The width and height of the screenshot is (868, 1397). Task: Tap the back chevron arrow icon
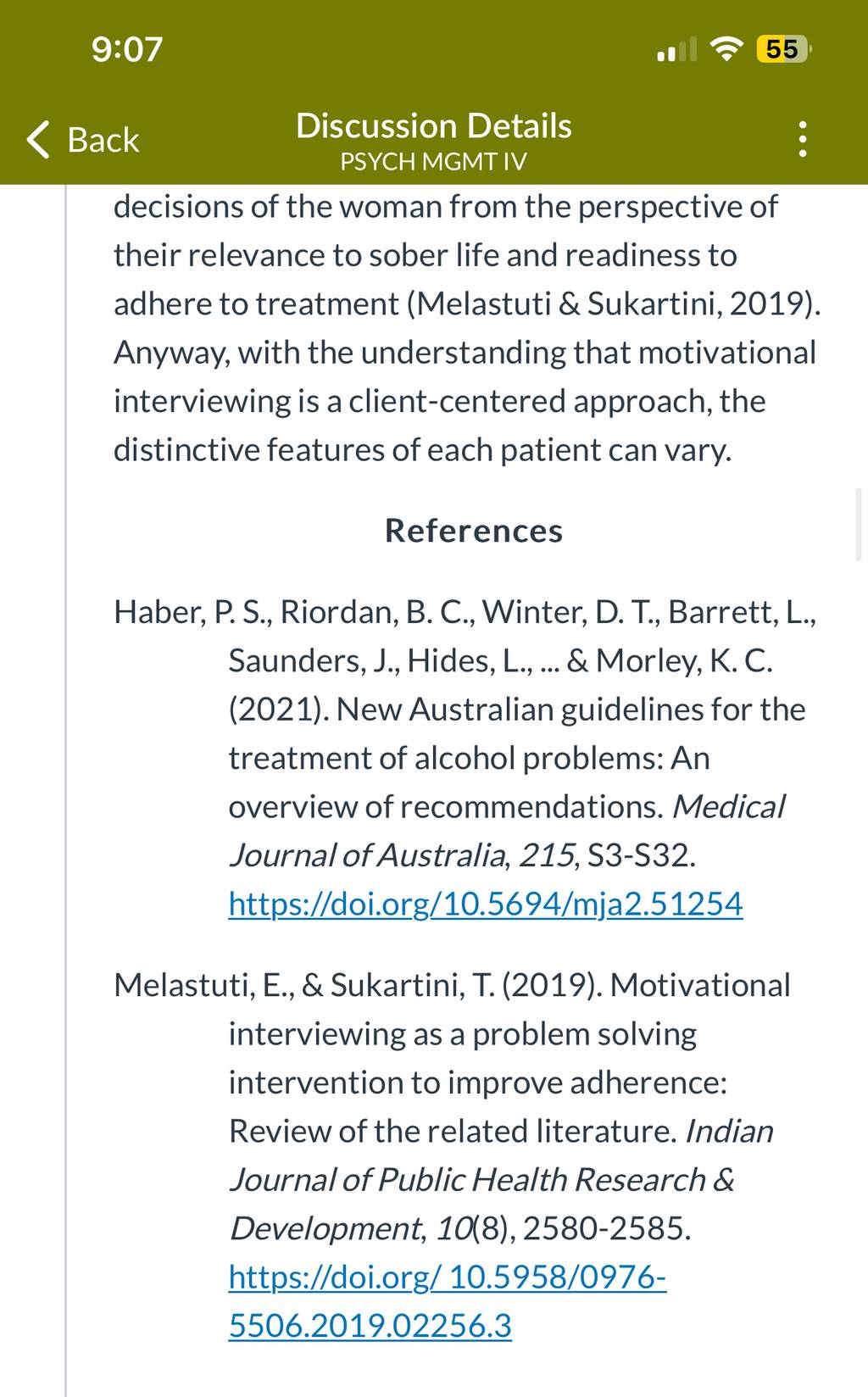39,140
